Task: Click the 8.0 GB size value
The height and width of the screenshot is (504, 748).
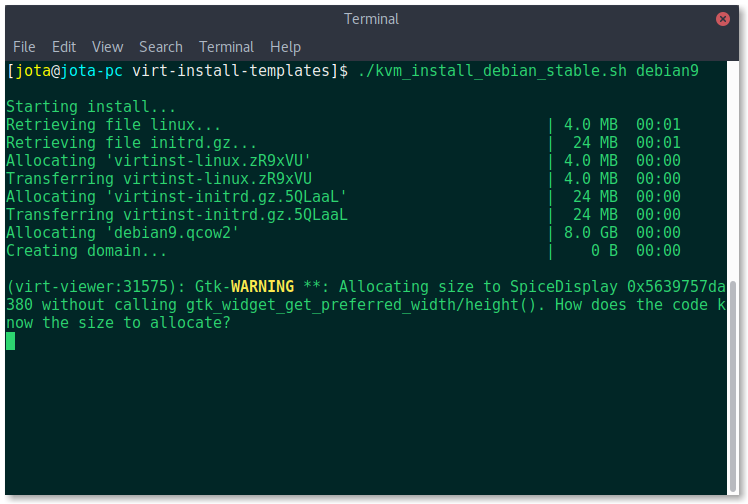Action: pos(591,233)
